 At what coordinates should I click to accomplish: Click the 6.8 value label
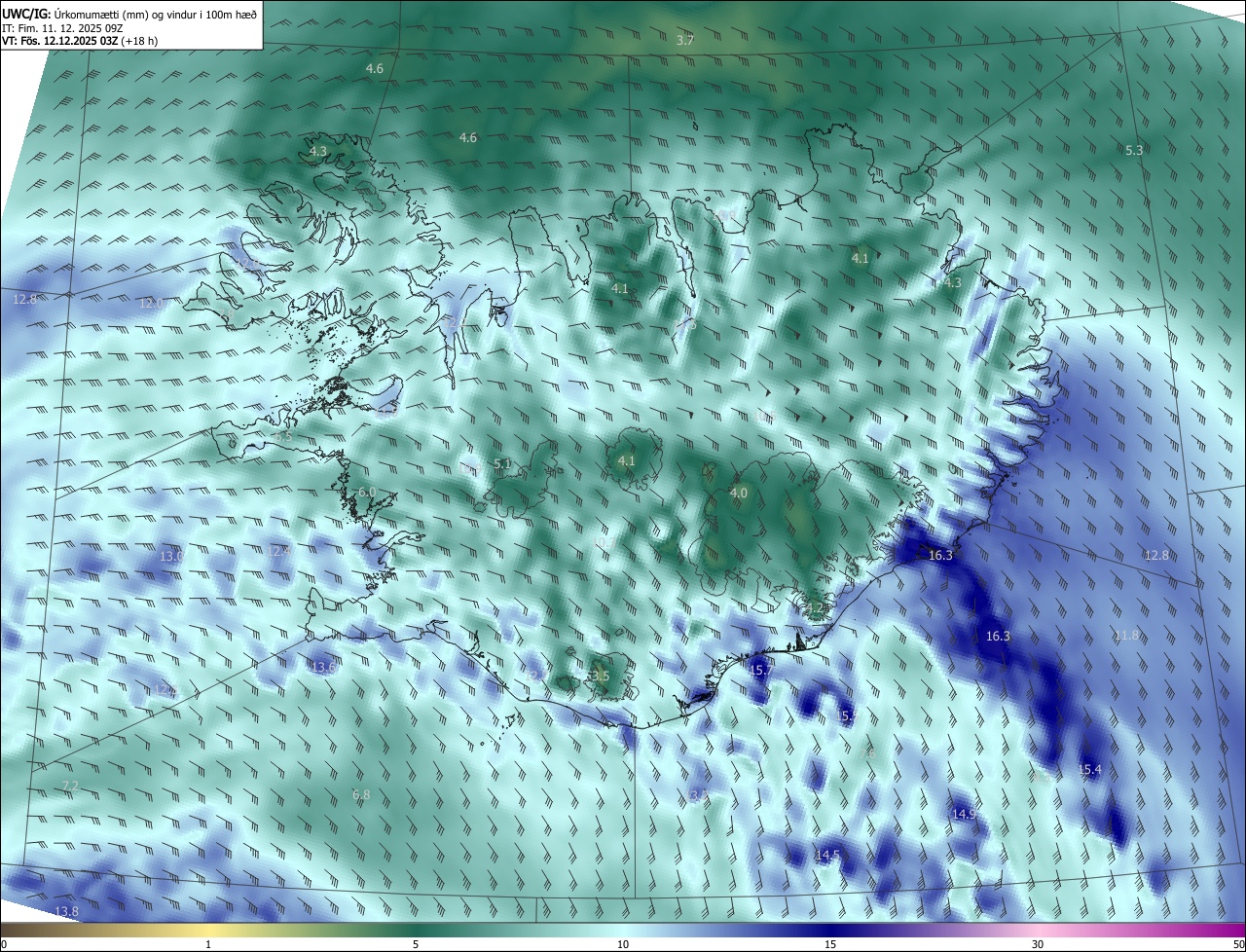coord(361,794)
